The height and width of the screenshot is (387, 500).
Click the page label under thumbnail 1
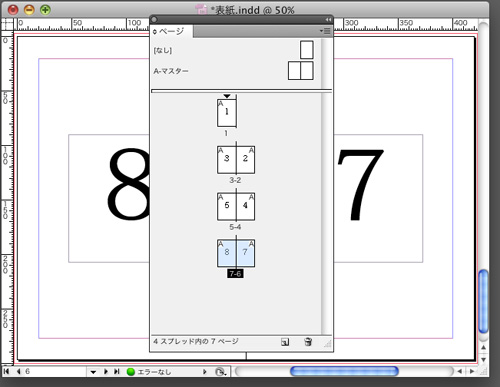(x=226, y=133)
